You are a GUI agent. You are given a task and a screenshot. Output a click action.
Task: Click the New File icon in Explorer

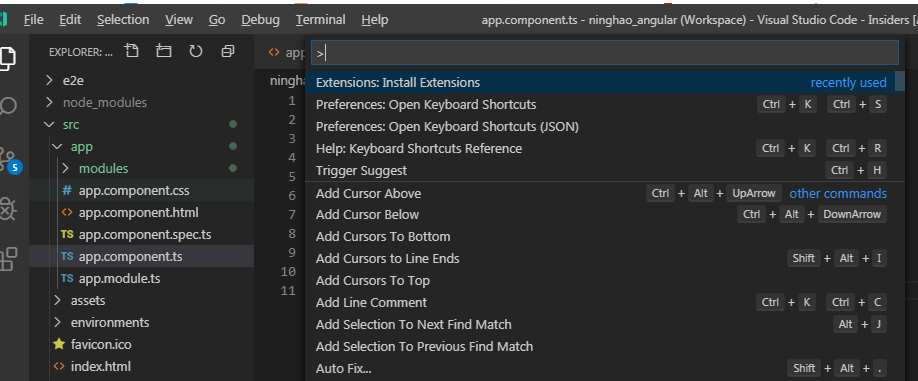(x=132, y=52)
